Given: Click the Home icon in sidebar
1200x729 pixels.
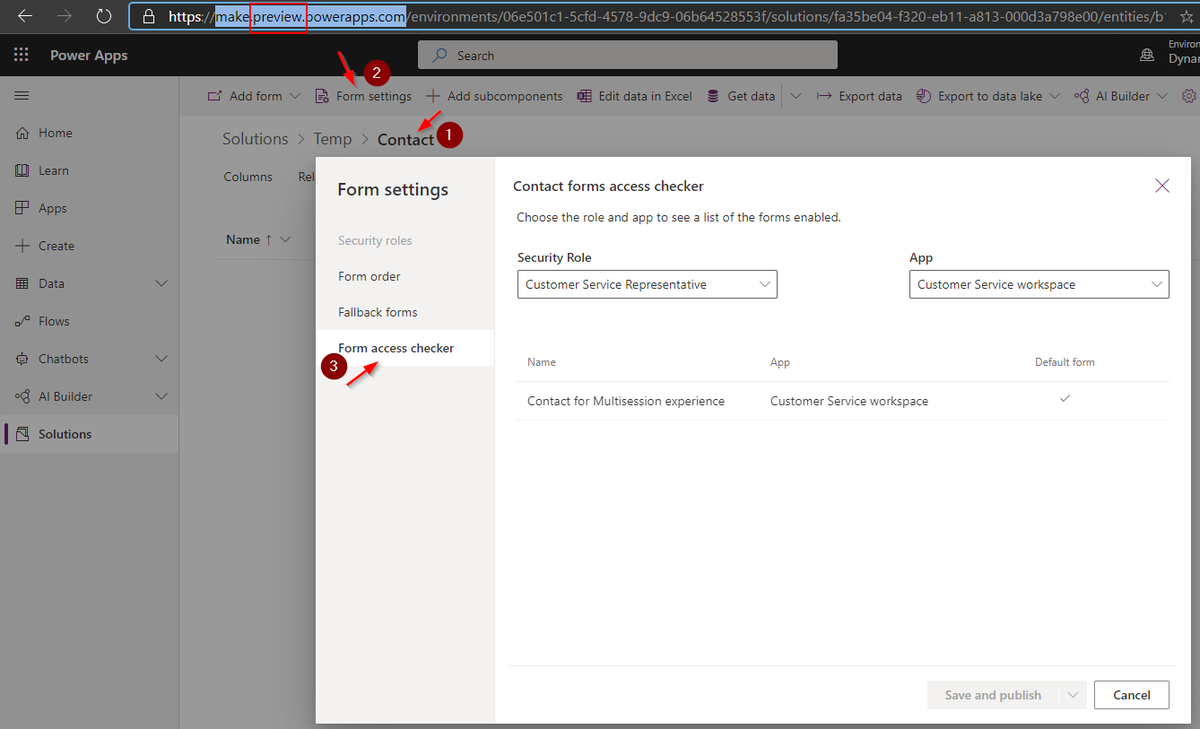Looking at the screenshot, I should point(22,133).
